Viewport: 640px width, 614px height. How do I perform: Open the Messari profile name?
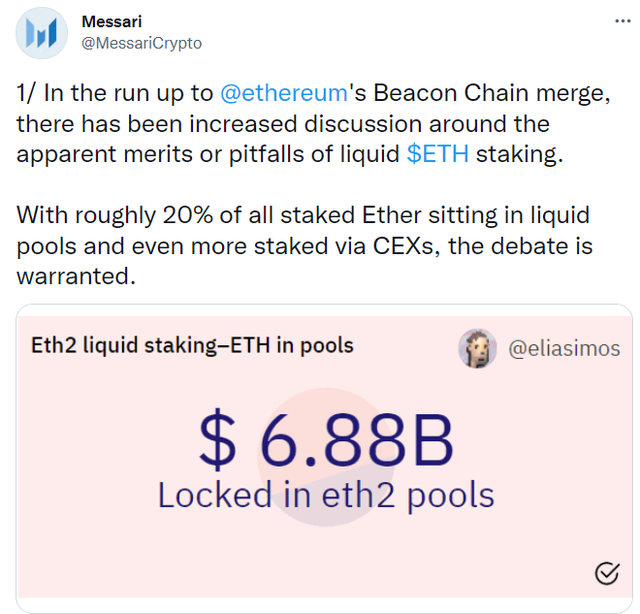point(113,23)
